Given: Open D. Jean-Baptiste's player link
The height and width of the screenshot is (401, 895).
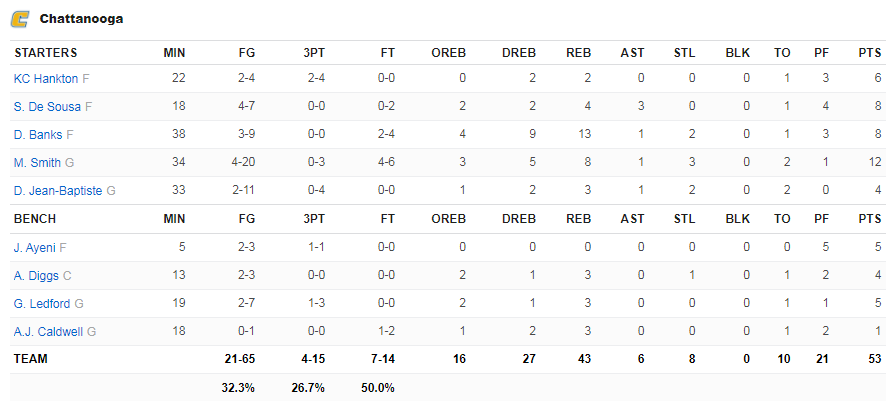Looking at the screenshot, I should pos(58,191).
